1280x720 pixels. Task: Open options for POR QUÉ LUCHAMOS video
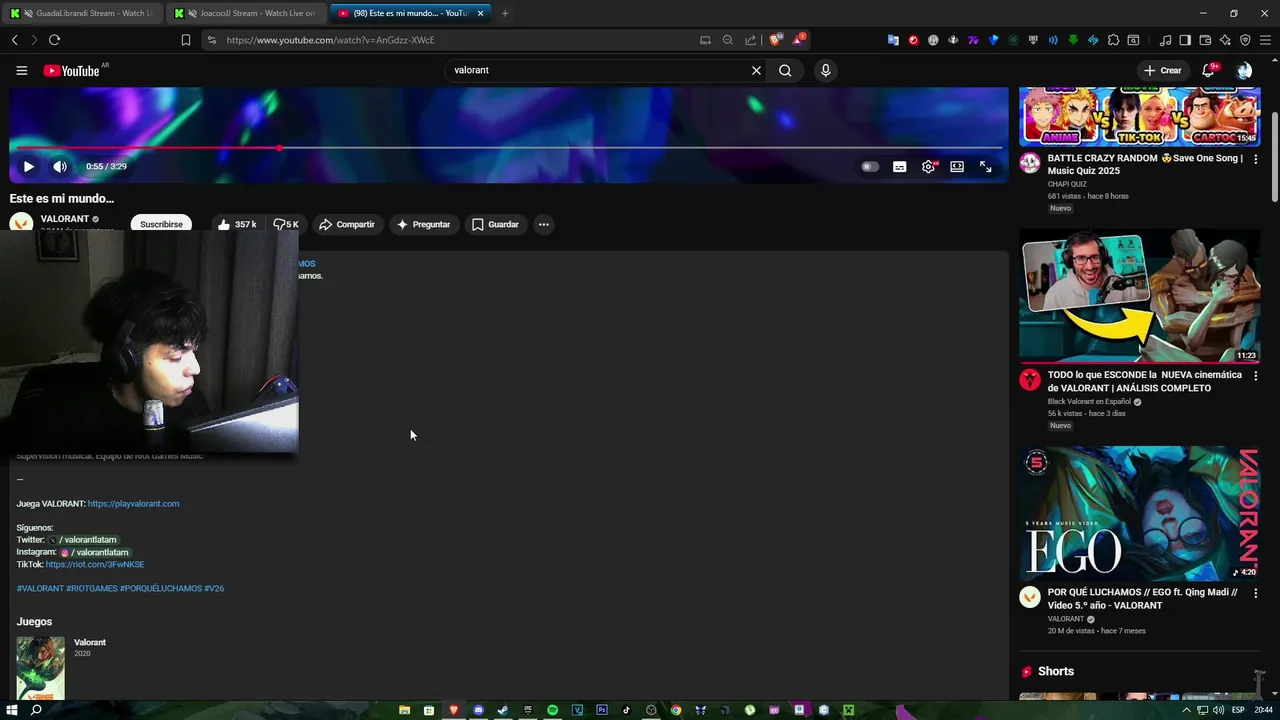(x=1255, y=593)
